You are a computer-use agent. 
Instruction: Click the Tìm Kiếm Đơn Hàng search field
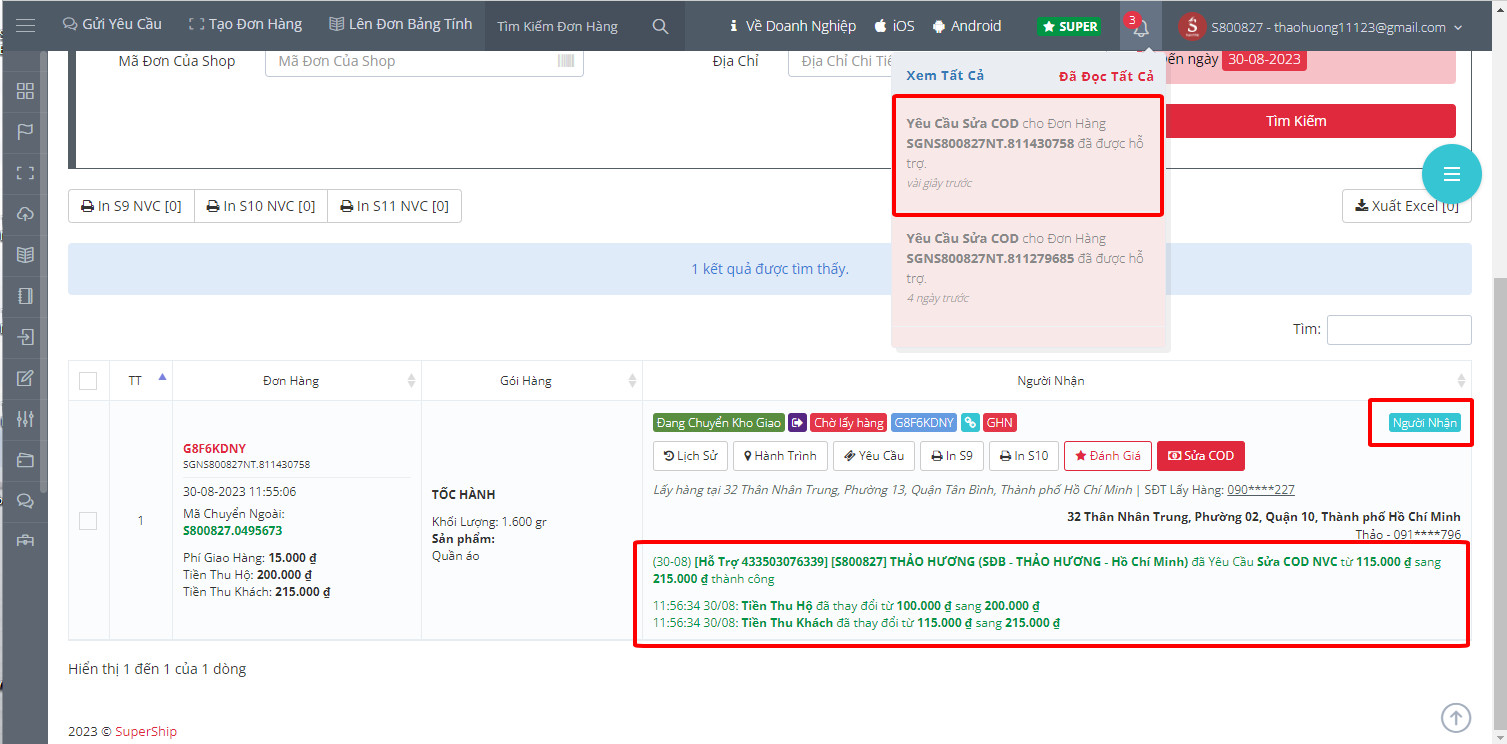point(560,26)
